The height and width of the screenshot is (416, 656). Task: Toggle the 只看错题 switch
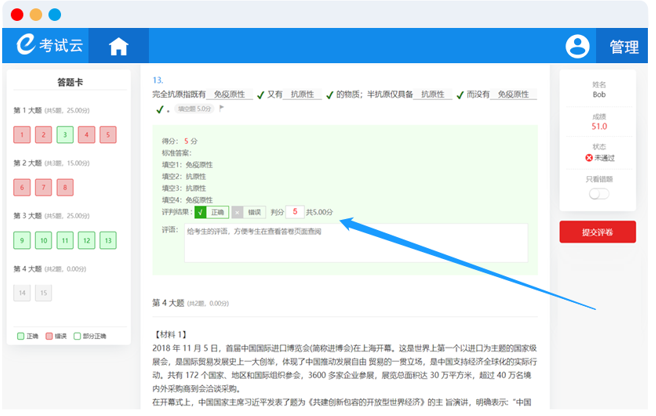(599, 194)
